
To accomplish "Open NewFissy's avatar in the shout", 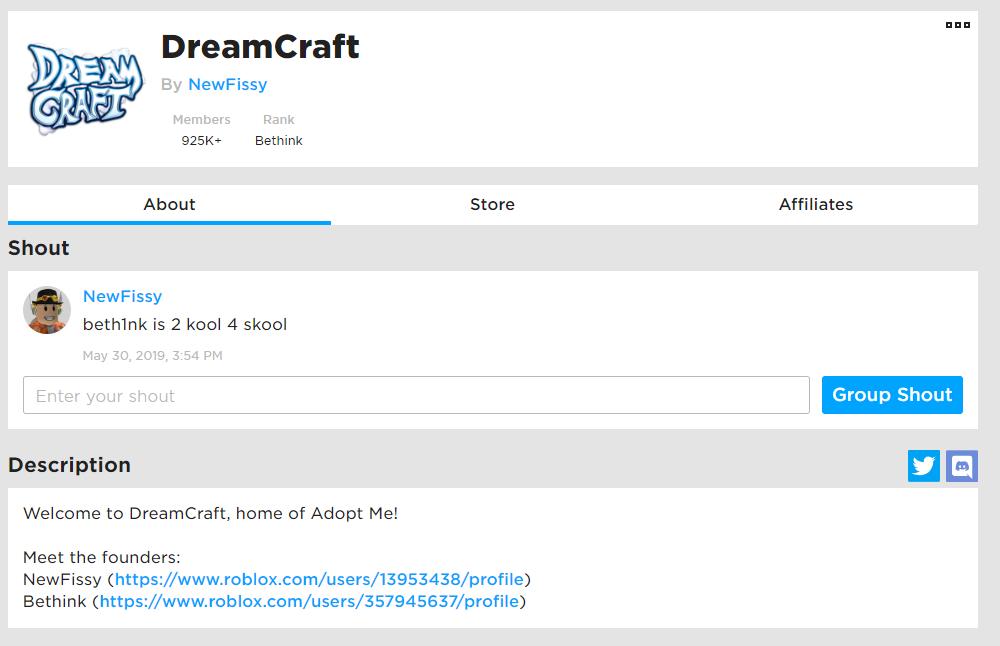I will point(47,310).
